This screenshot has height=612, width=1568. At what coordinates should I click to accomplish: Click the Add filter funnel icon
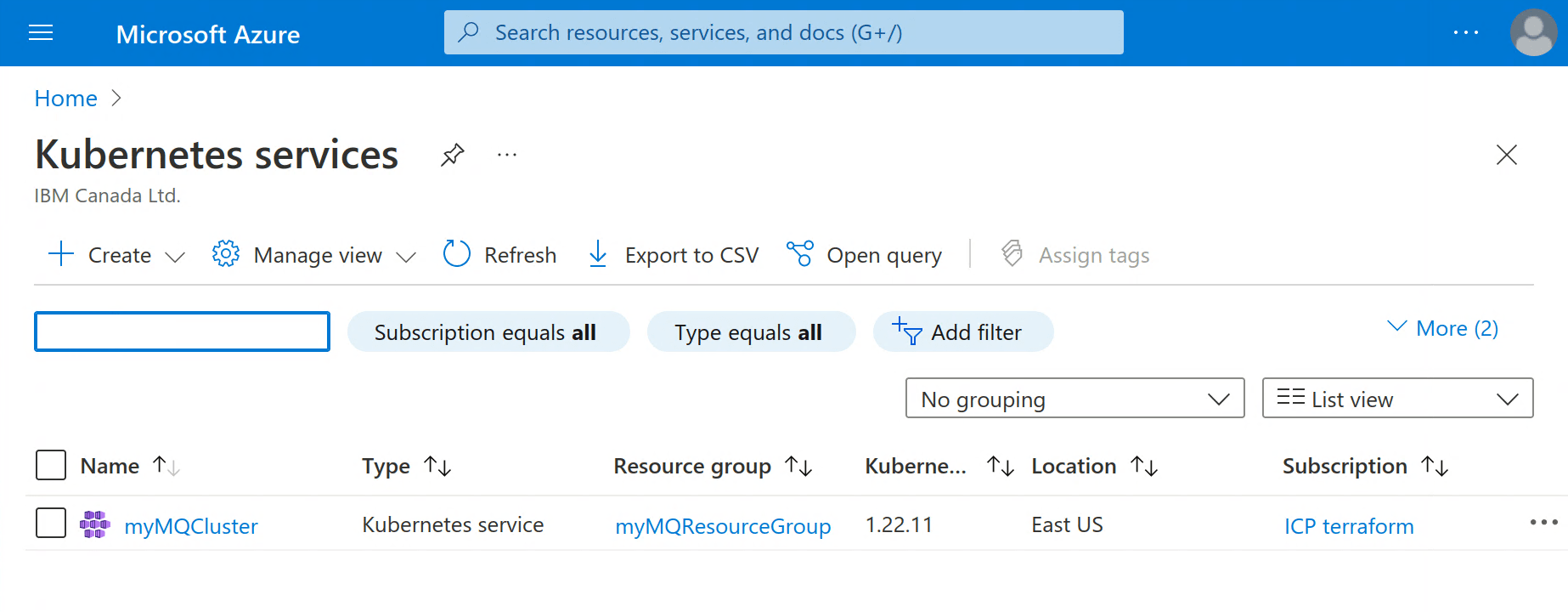(x=907, y=331)
